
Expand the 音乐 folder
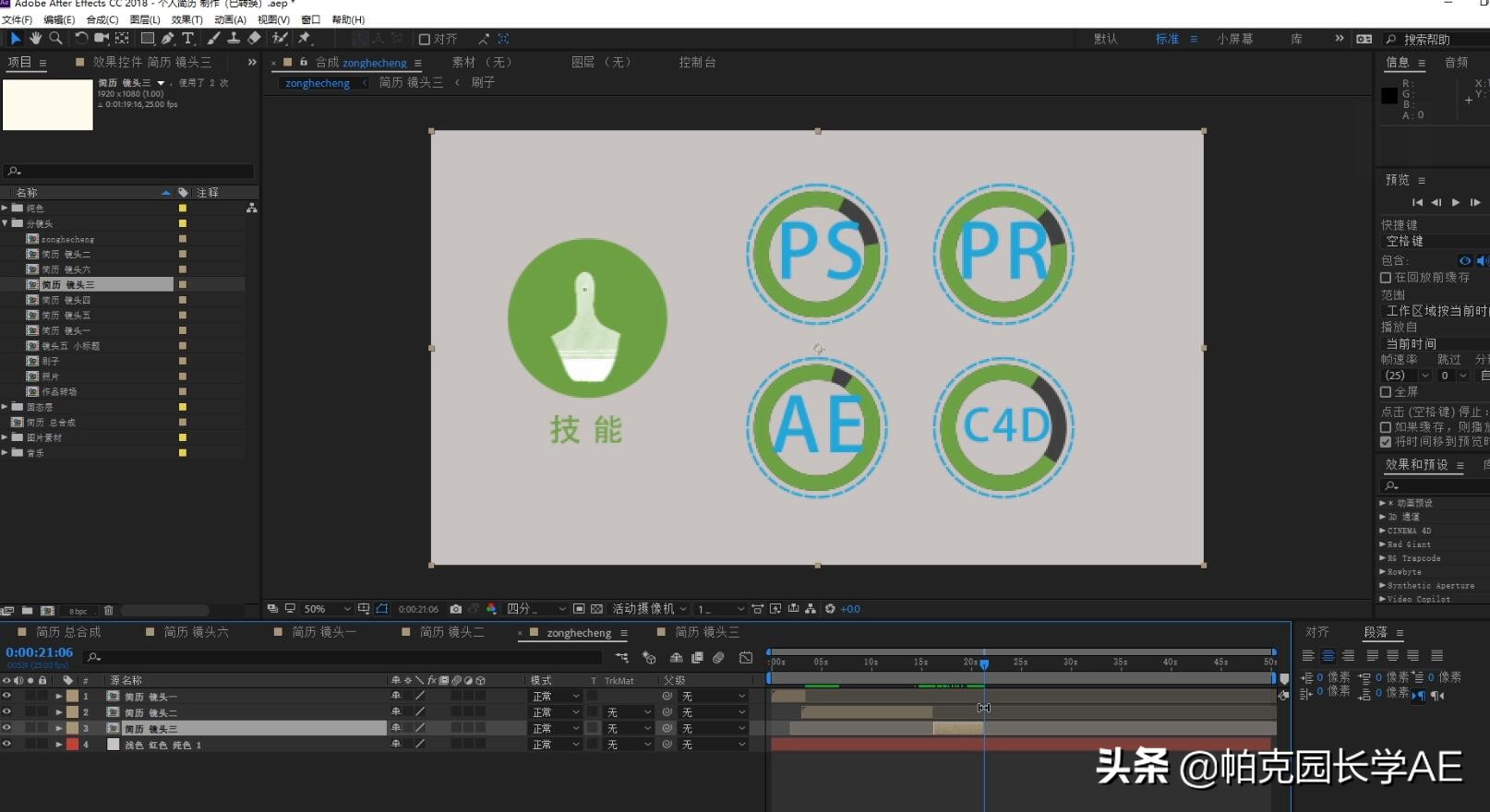pos(5,452)
